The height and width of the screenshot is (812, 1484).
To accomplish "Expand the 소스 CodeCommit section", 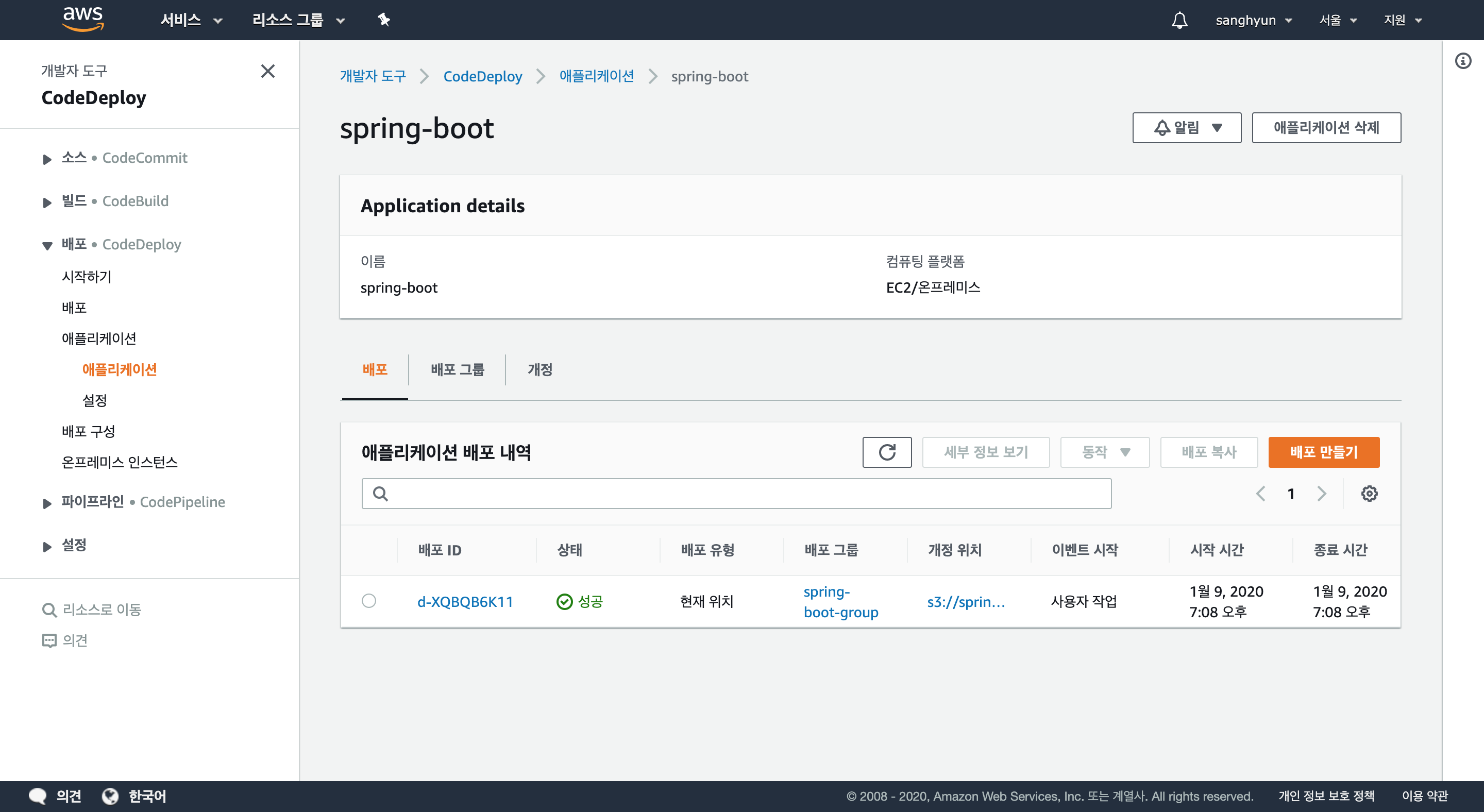I will click(47, 158).
